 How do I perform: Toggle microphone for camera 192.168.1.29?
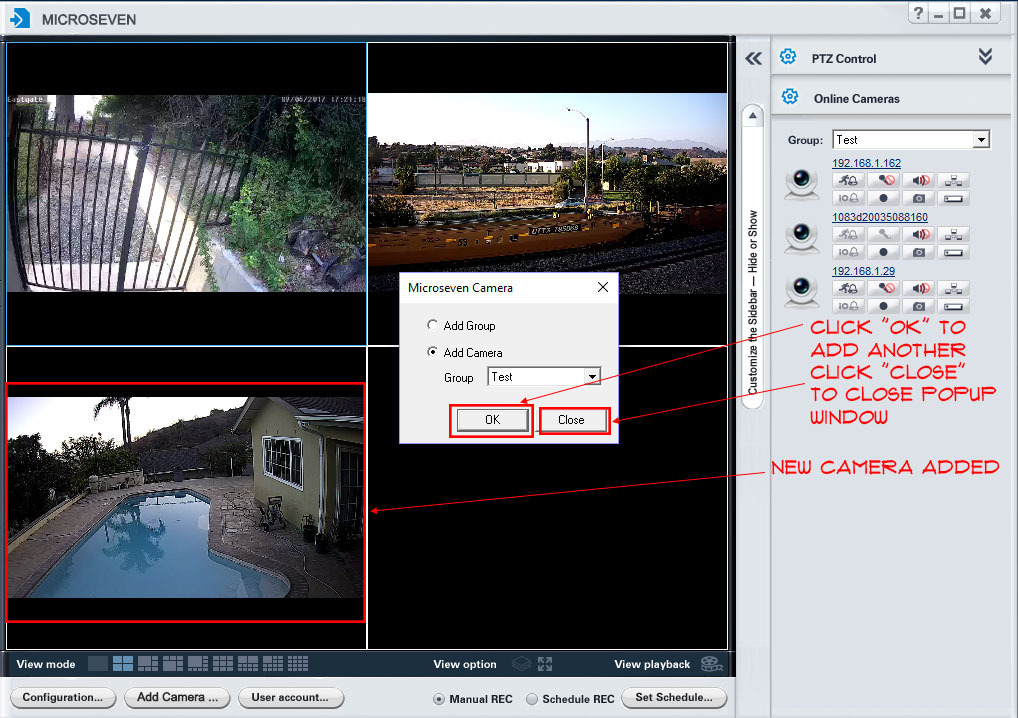click(884, 288)
